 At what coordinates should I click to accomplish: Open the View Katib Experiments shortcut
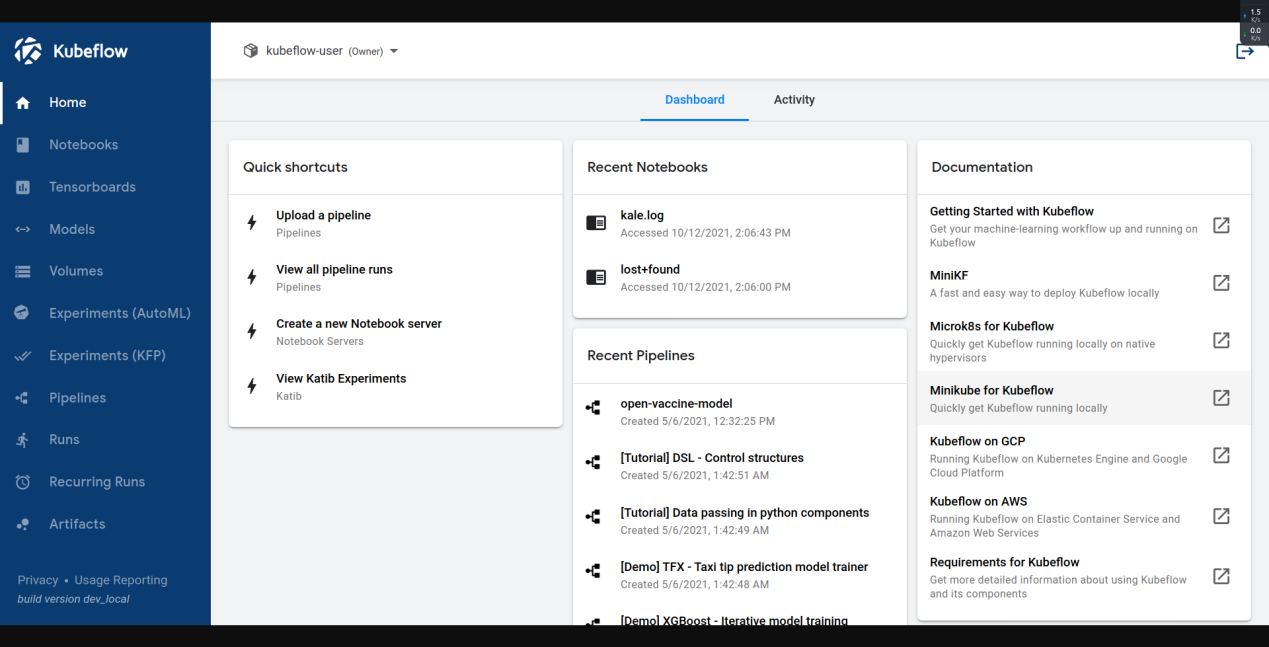341,379
